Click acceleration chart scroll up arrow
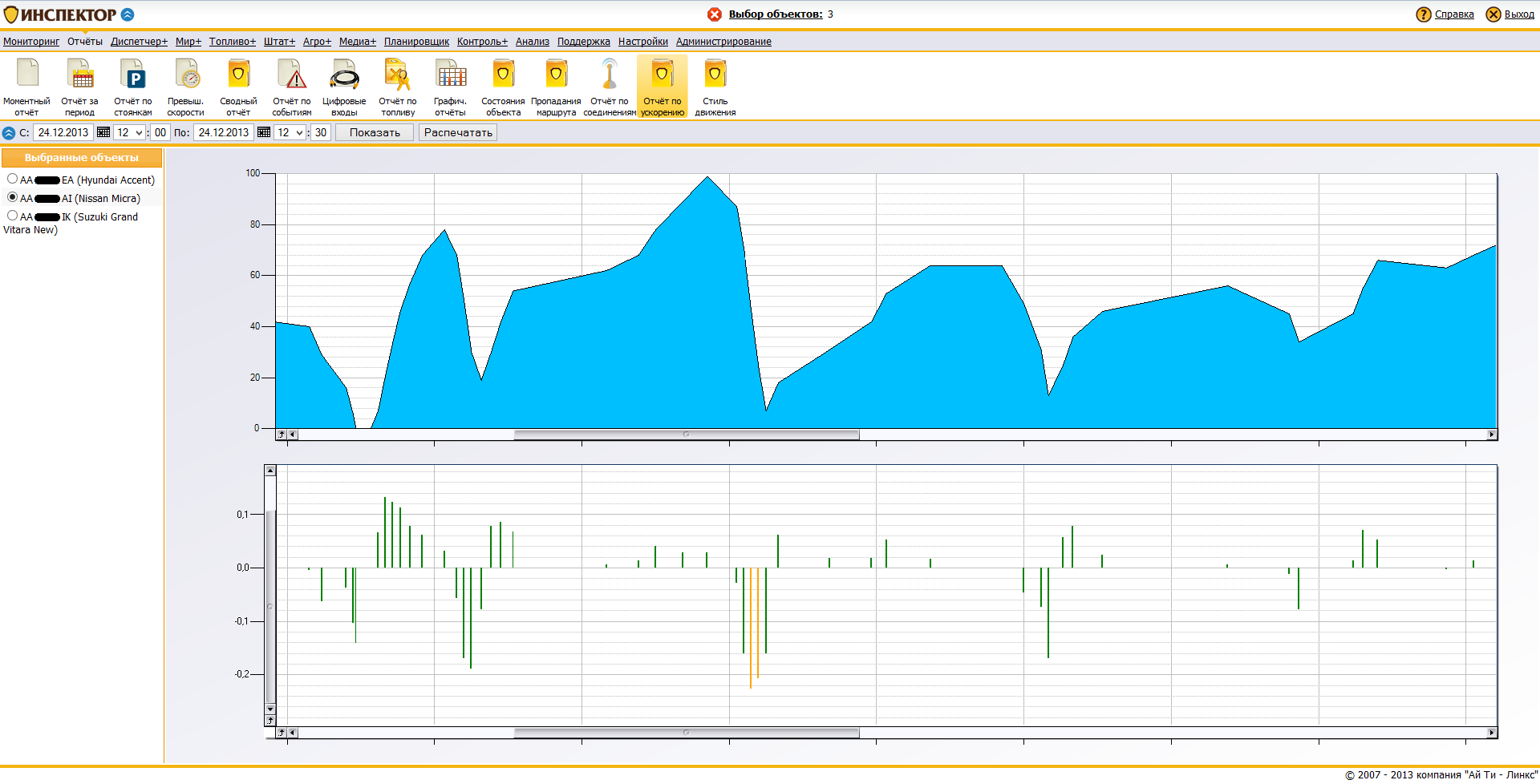The width and height of the screenshot is (1540, 784). pos(270,471)
